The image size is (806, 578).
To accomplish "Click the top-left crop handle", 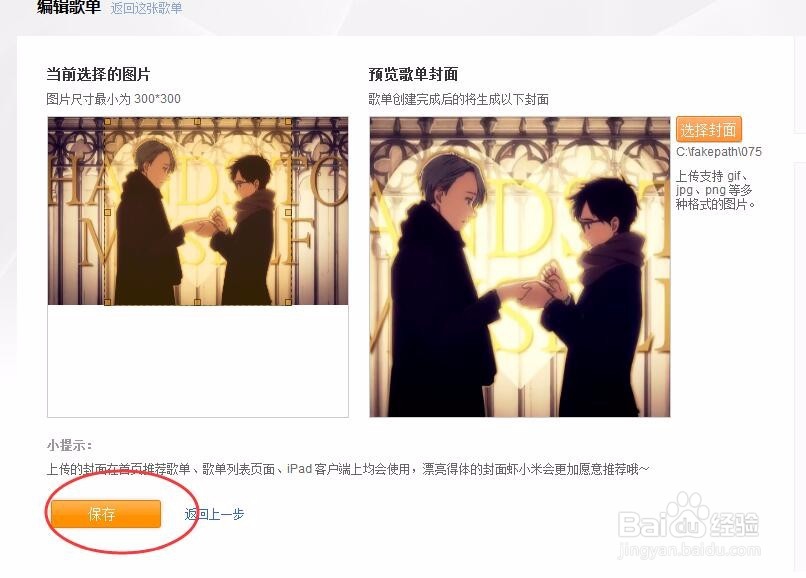I will (x=108, y=122).
